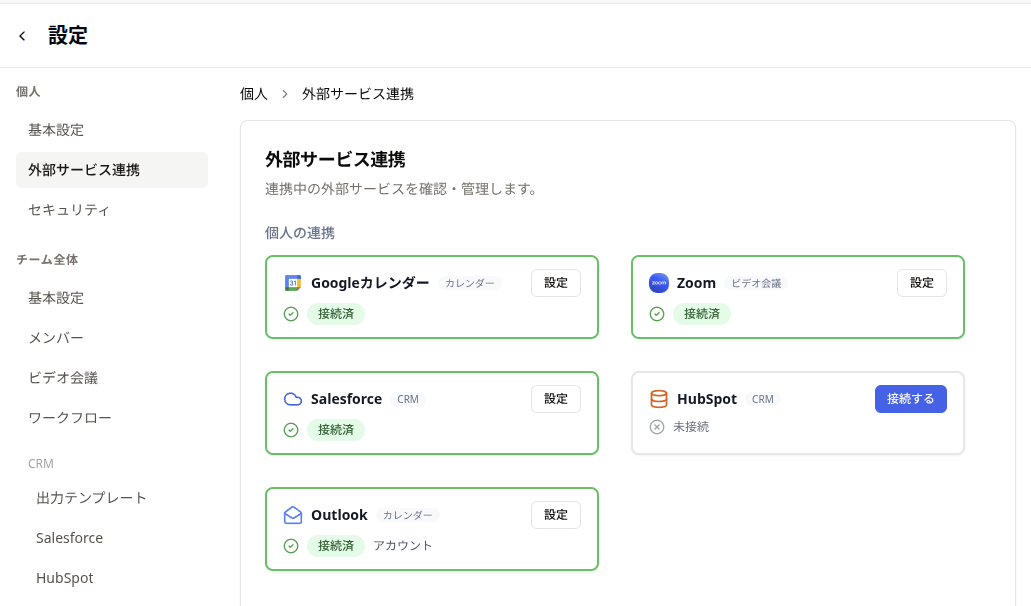
Task: Click the Outlook card title
Action: (x=339, y=515)
